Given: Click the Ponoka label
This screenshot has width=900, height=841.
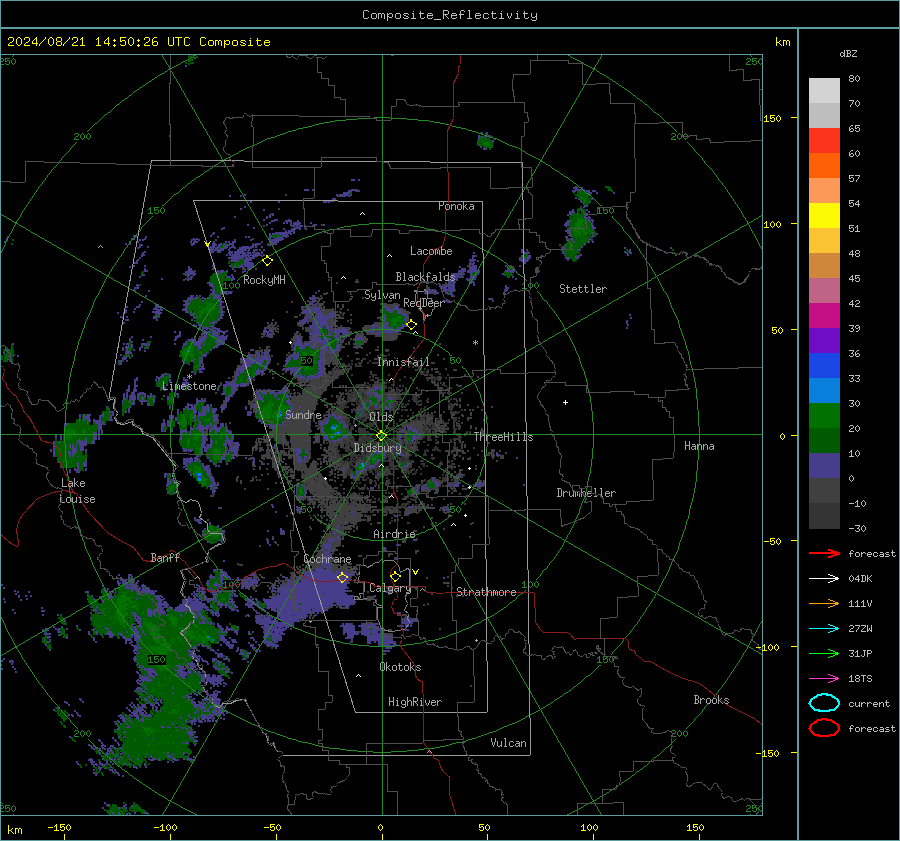Looking at the screenshot, I should [x=456, y=206].
